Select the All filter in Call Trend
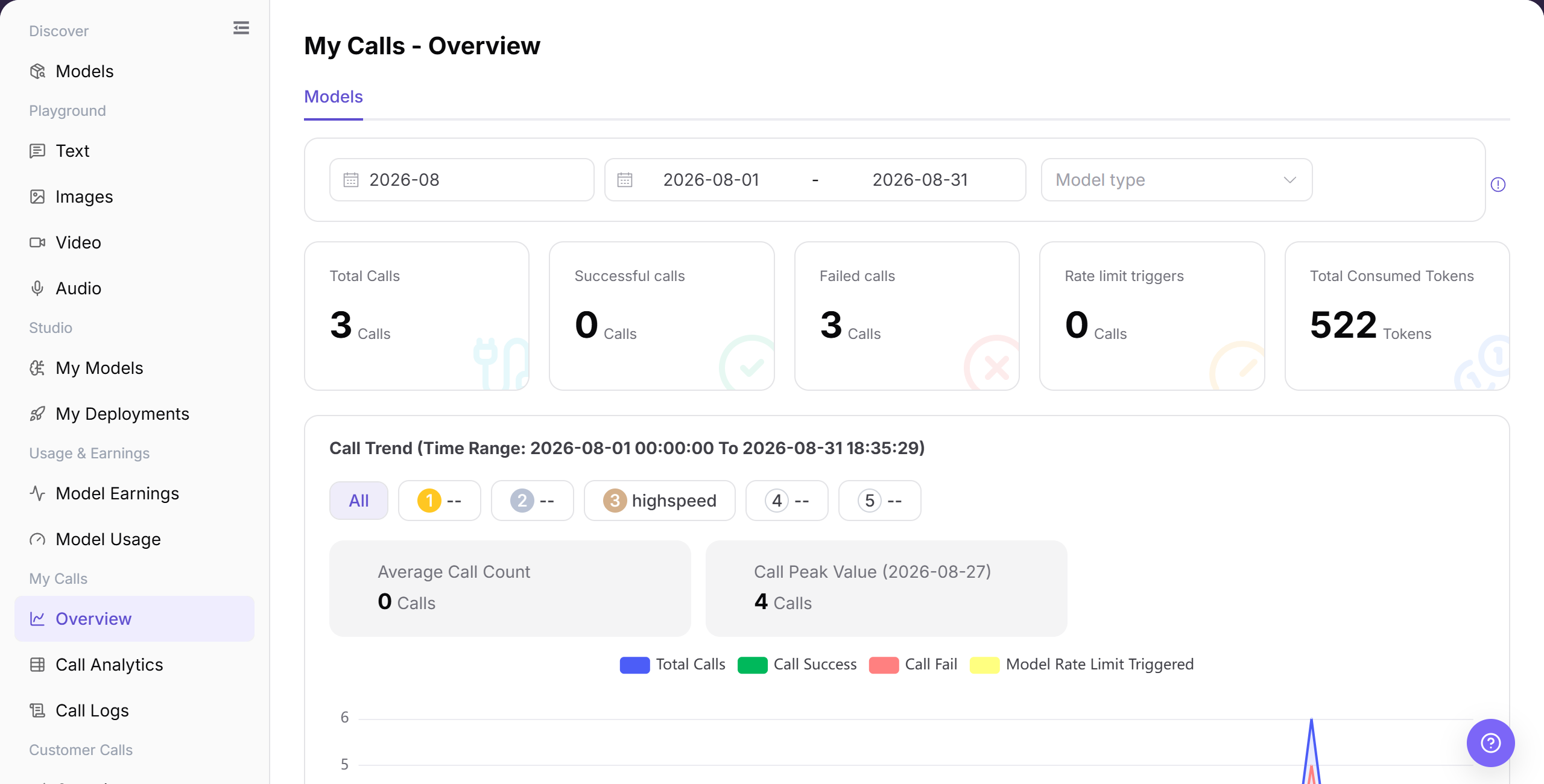This screenshot has height=784, width=1544. tap(359, 501)
